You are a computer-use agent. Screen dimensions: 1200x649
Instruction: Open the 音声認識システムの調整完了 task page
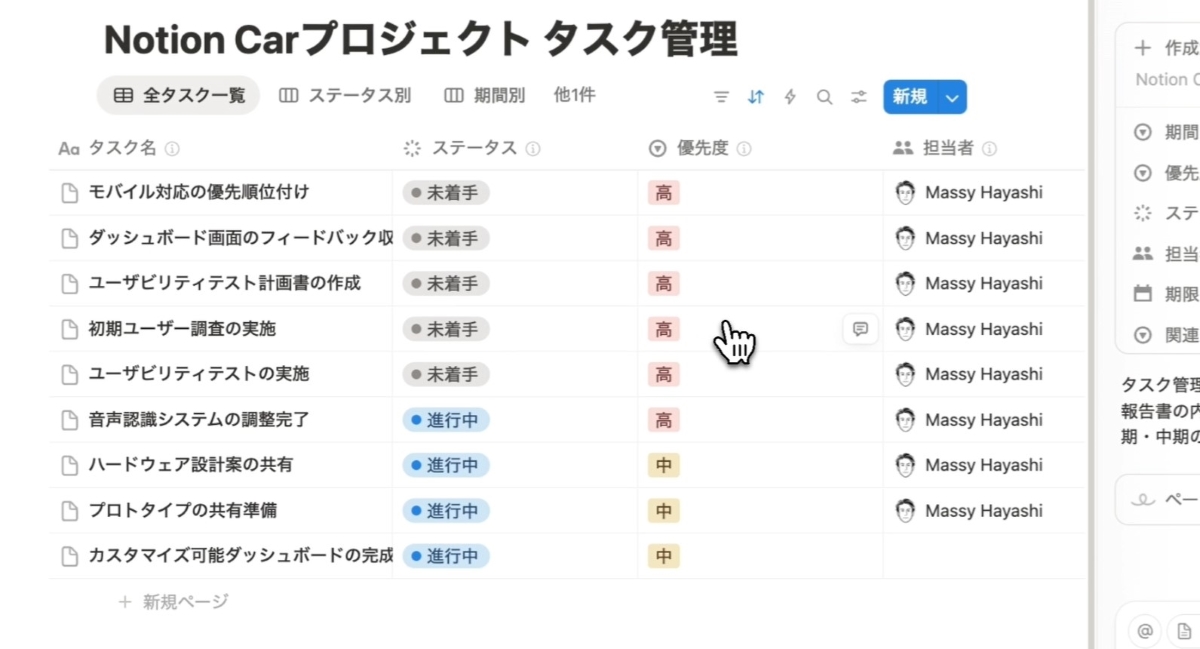(199, 420)
